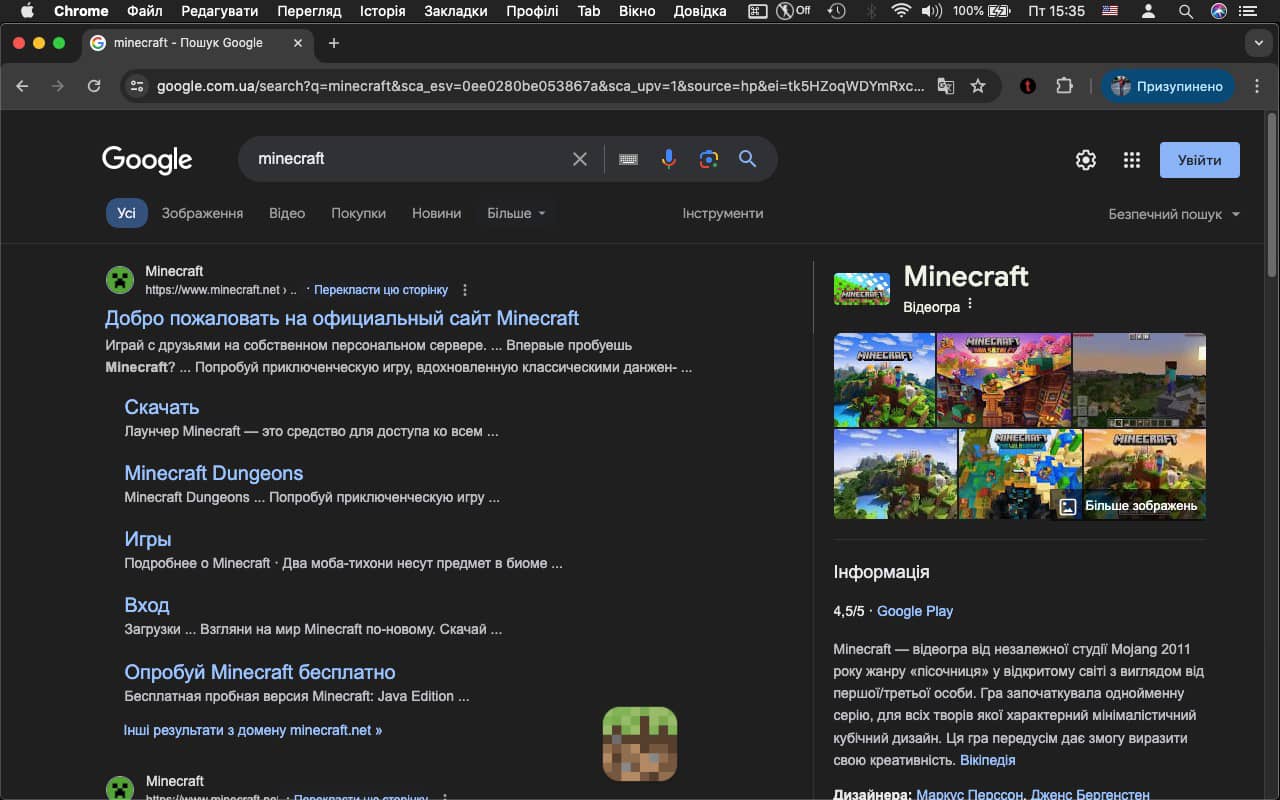Image resolution: width=1280 pixels, height=800 pixels.
Task: Open Інструменти search tools
Action: 722,213
